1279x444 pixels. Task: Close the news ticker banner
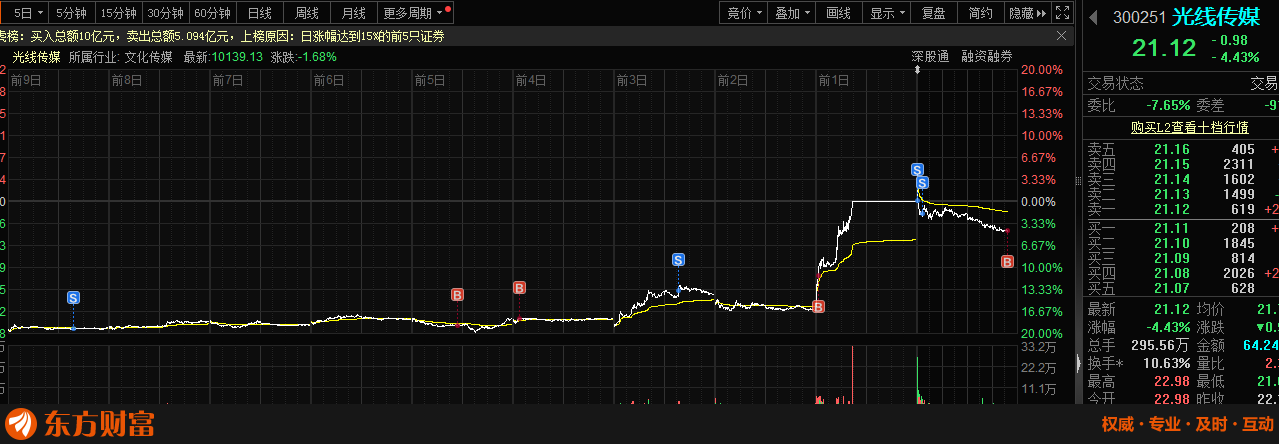pos(1063,35)
